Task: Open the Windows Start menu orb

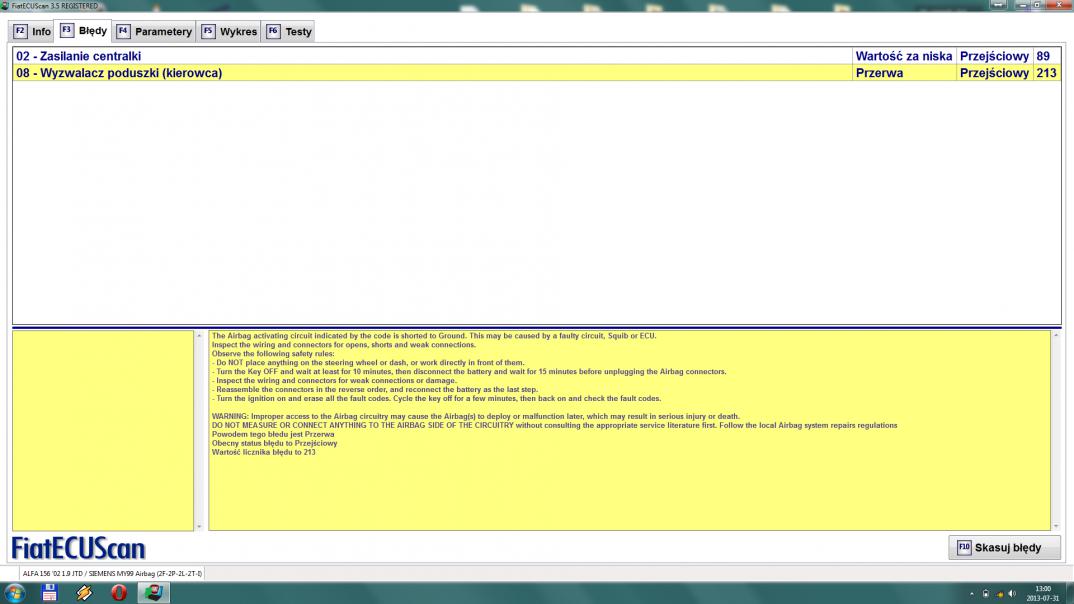Action: coord(14,593)
